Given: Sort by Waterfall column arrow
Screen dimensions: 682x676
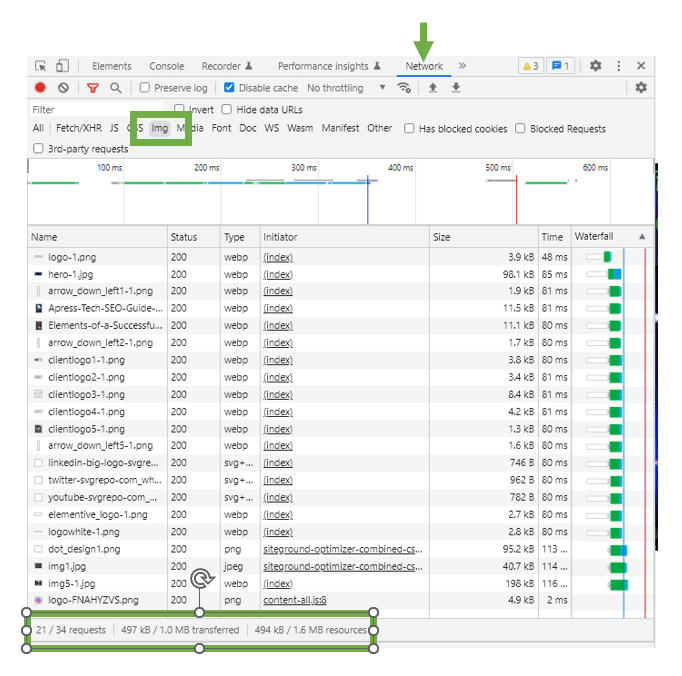Looking at the screenshot, I should pyautogui.click(x=642, y=237).
